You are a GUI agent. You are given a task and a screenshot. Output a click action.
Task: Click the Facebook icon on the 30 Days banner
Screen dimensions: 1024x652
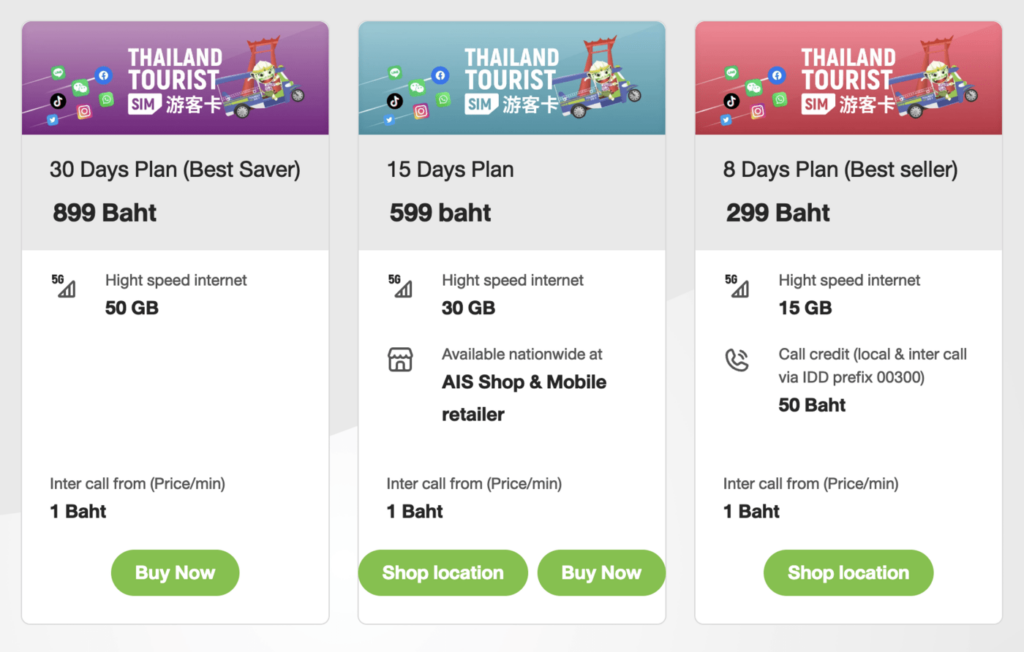[x=103, y=75]
